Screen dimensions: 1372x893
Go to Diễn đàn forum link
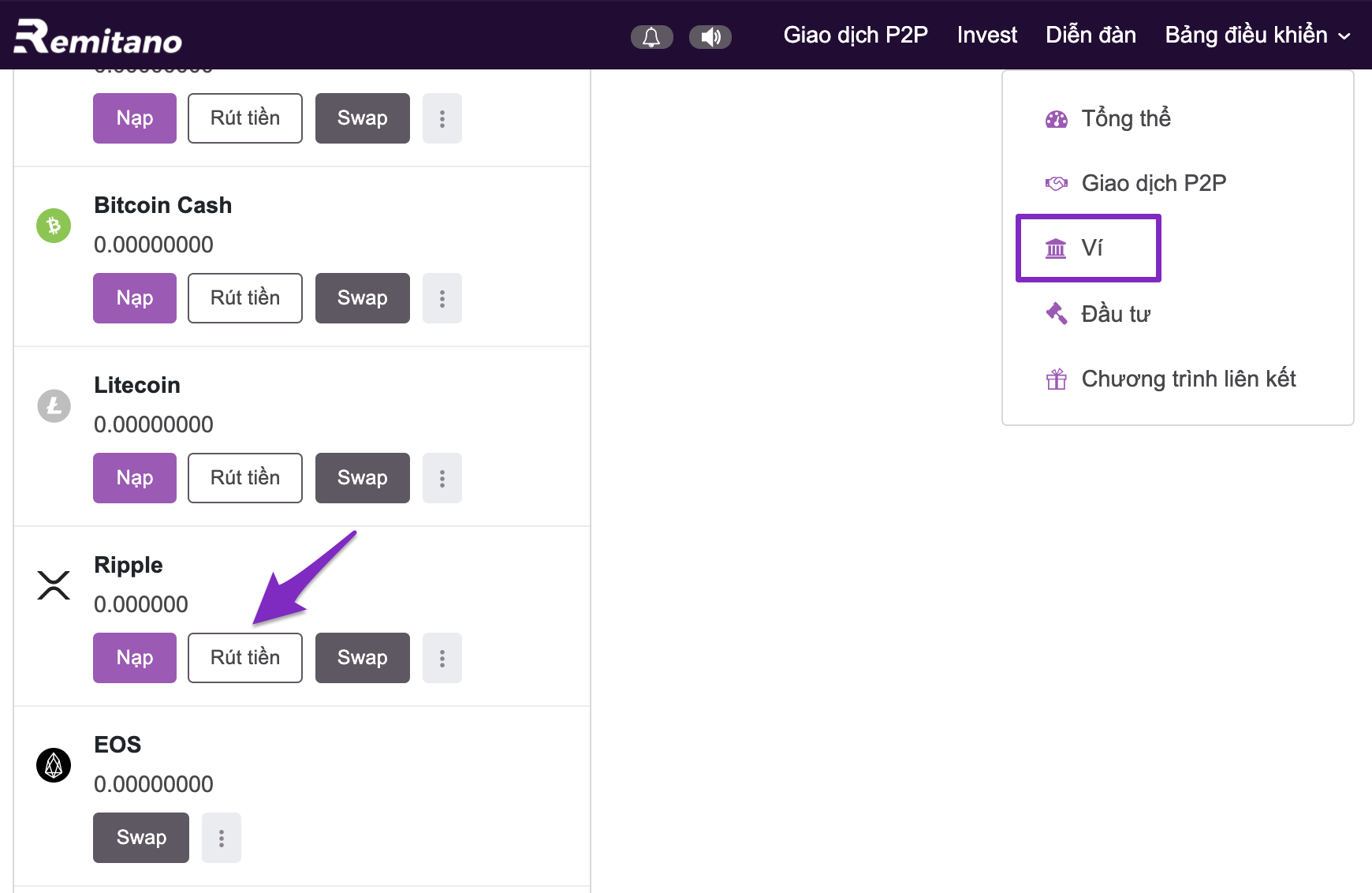coord(1091,35)
